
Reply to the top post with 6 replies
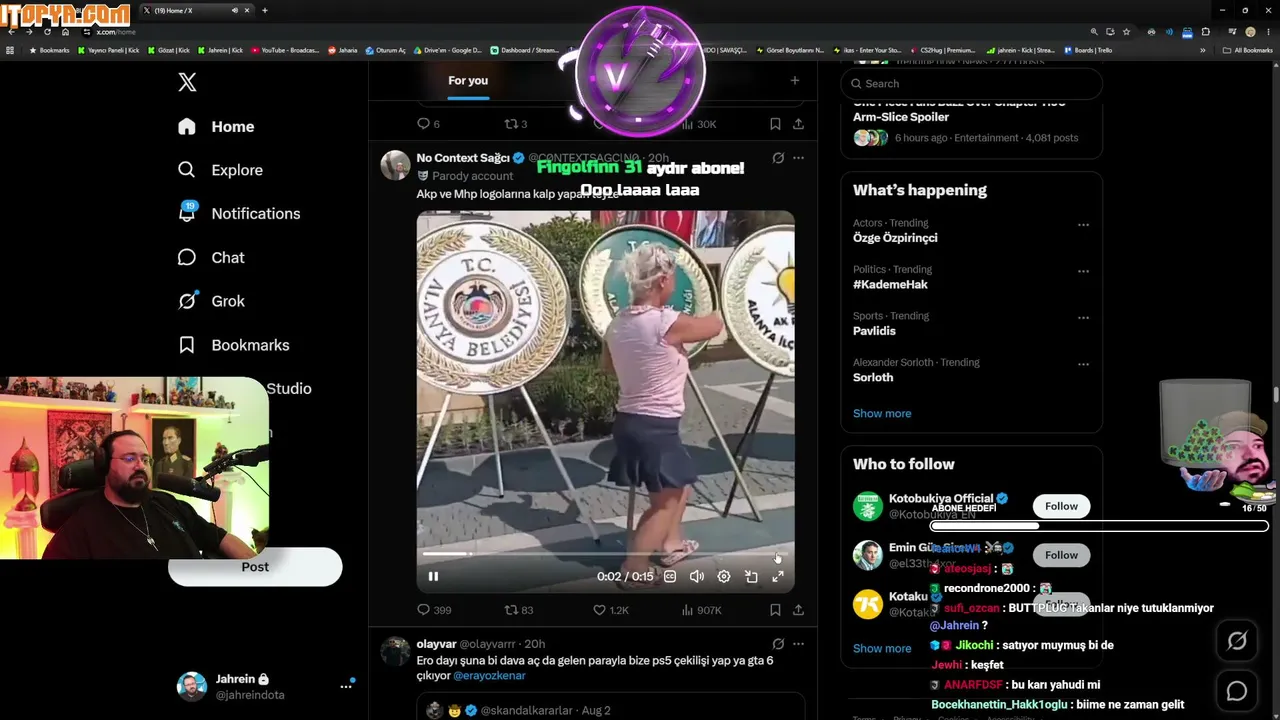click(x=428, y=124)
